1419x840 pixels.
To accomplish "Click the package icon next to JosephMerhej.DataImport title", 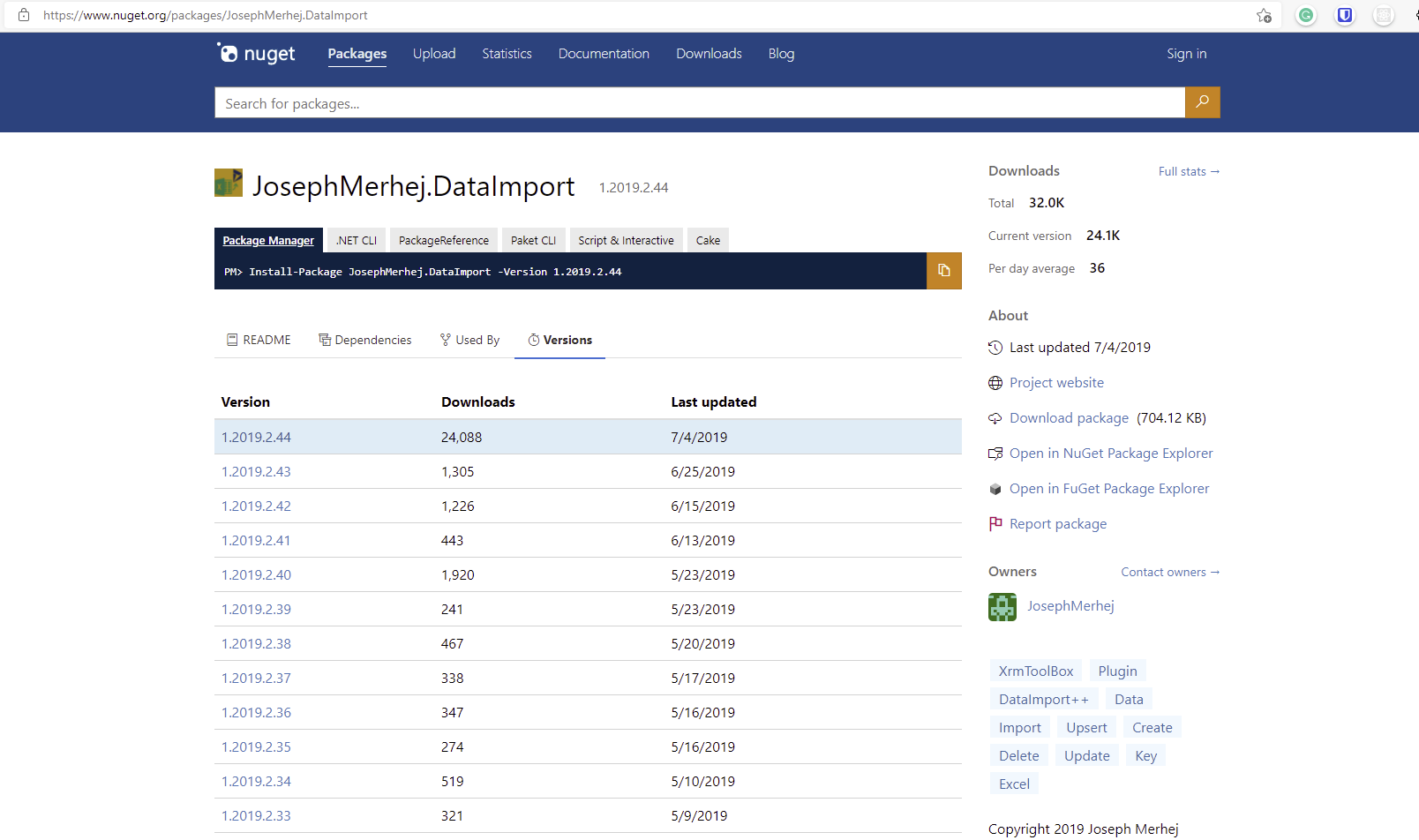I will 228,183.
